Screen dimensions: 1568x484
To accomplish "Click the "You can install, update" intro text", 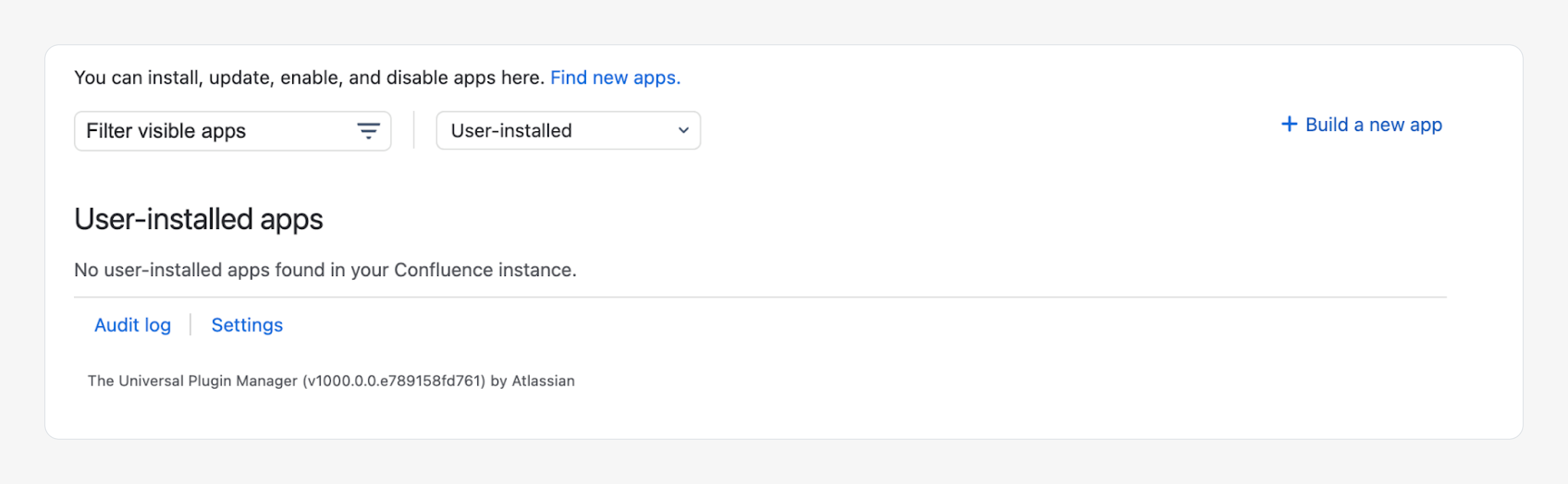I will tap(309, 78).
